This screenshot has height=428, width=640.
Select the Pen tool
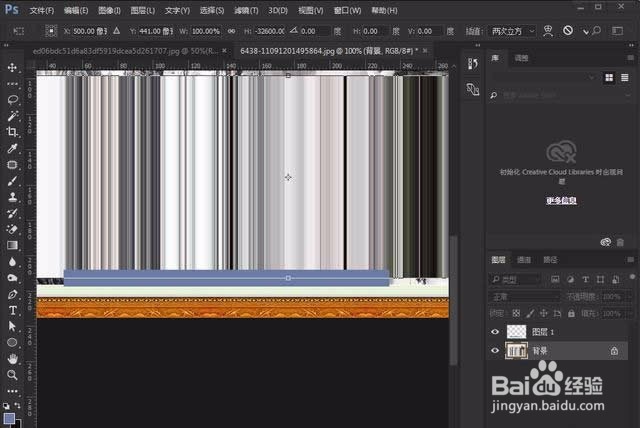(12, 294)
